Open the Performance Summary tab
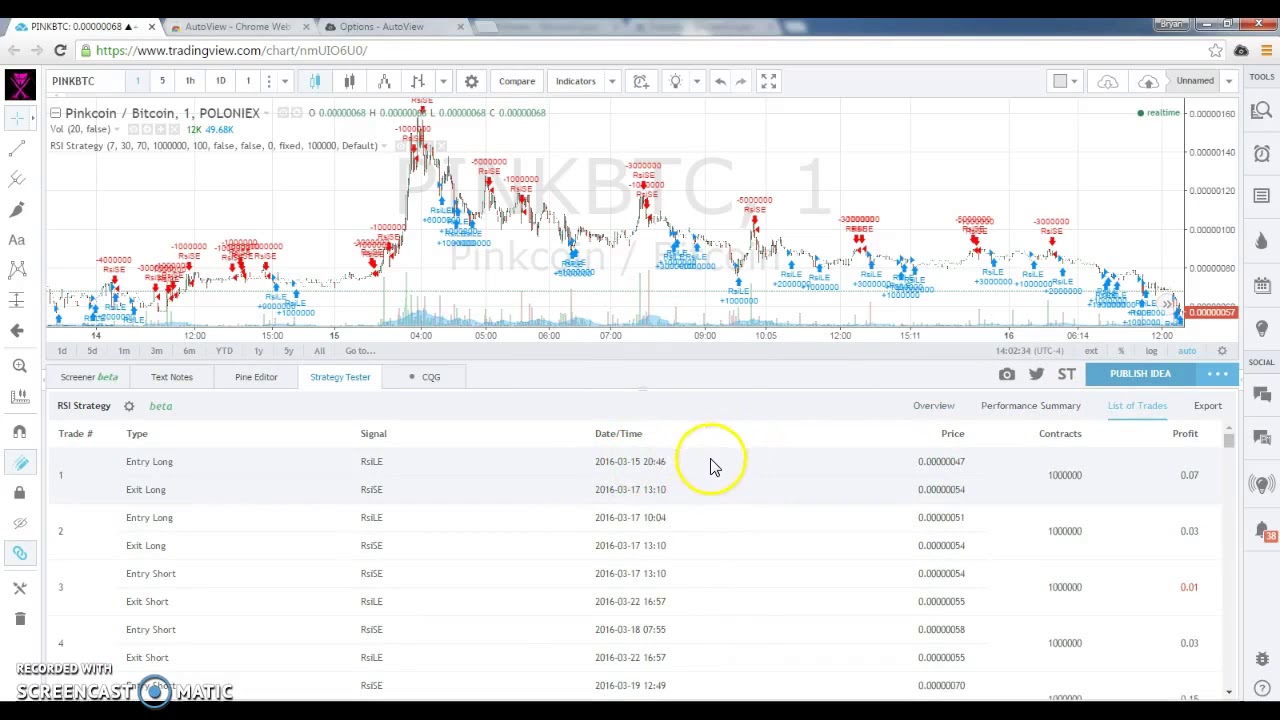 [x=1030, y=406]
